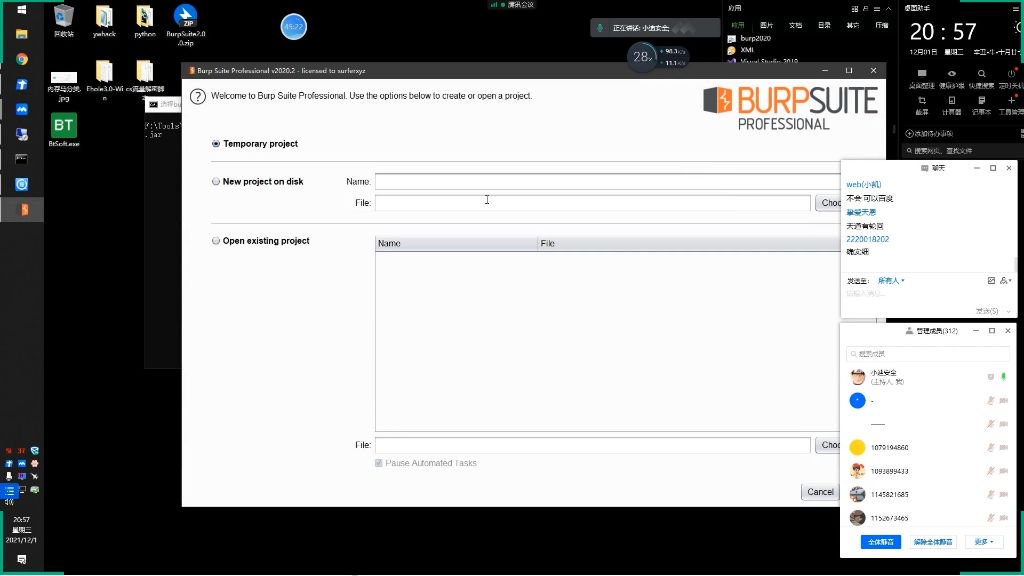Viewport: 1024px width, 576px height.
Task: Open the hamburger menu in apps panel
Action: pyautogui.click(x=876, y=9)
